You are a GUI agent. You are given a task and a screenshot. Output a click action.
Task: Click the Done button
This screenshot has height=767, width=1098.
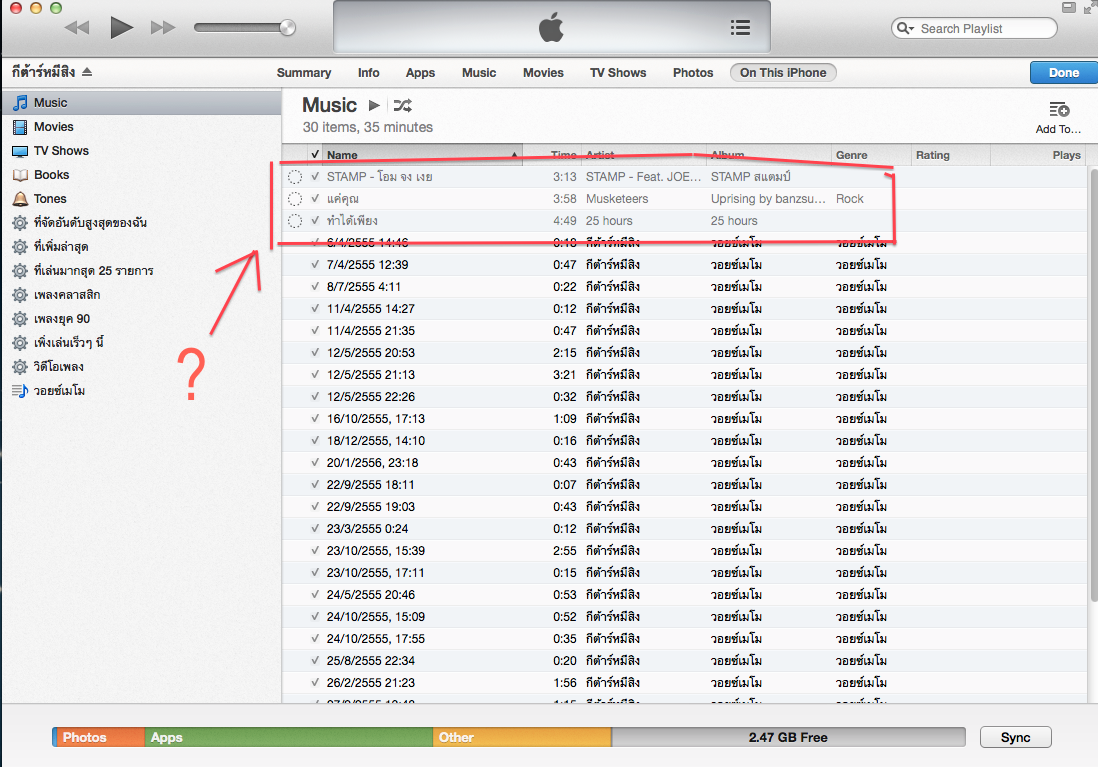pyautogui.click(x=1063, y=73)
